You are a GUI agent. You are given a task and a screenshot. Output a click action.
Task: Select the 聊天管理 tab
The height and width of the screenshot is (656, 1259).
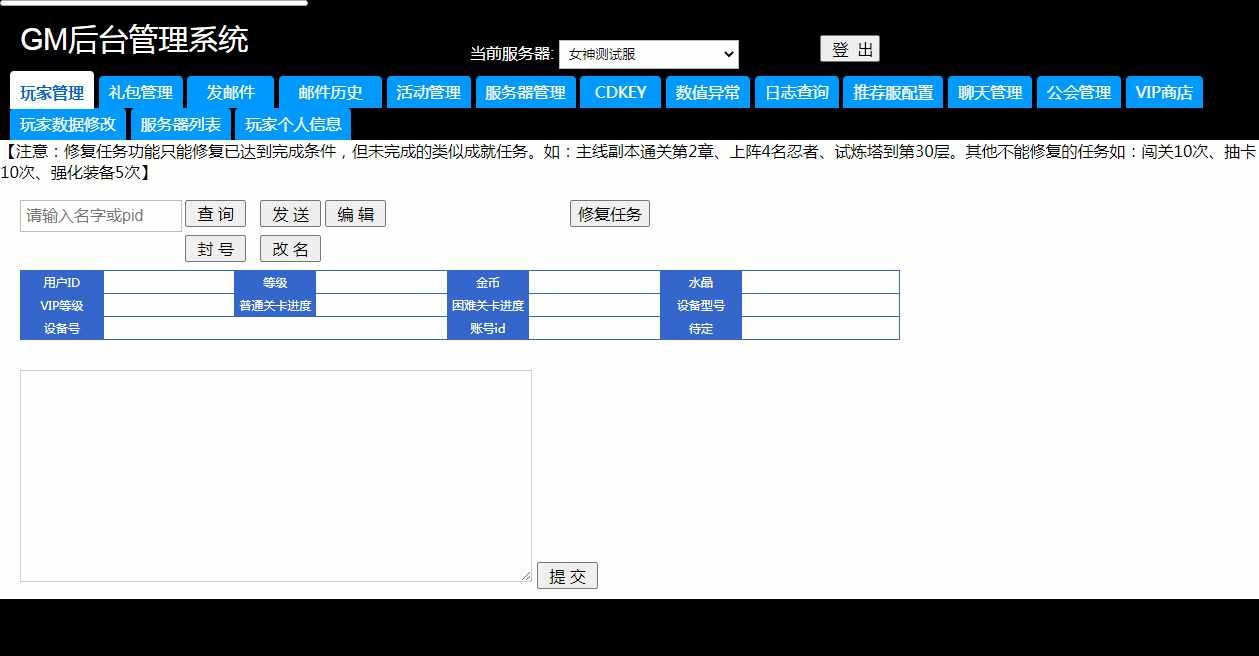[x=989, y=92]
